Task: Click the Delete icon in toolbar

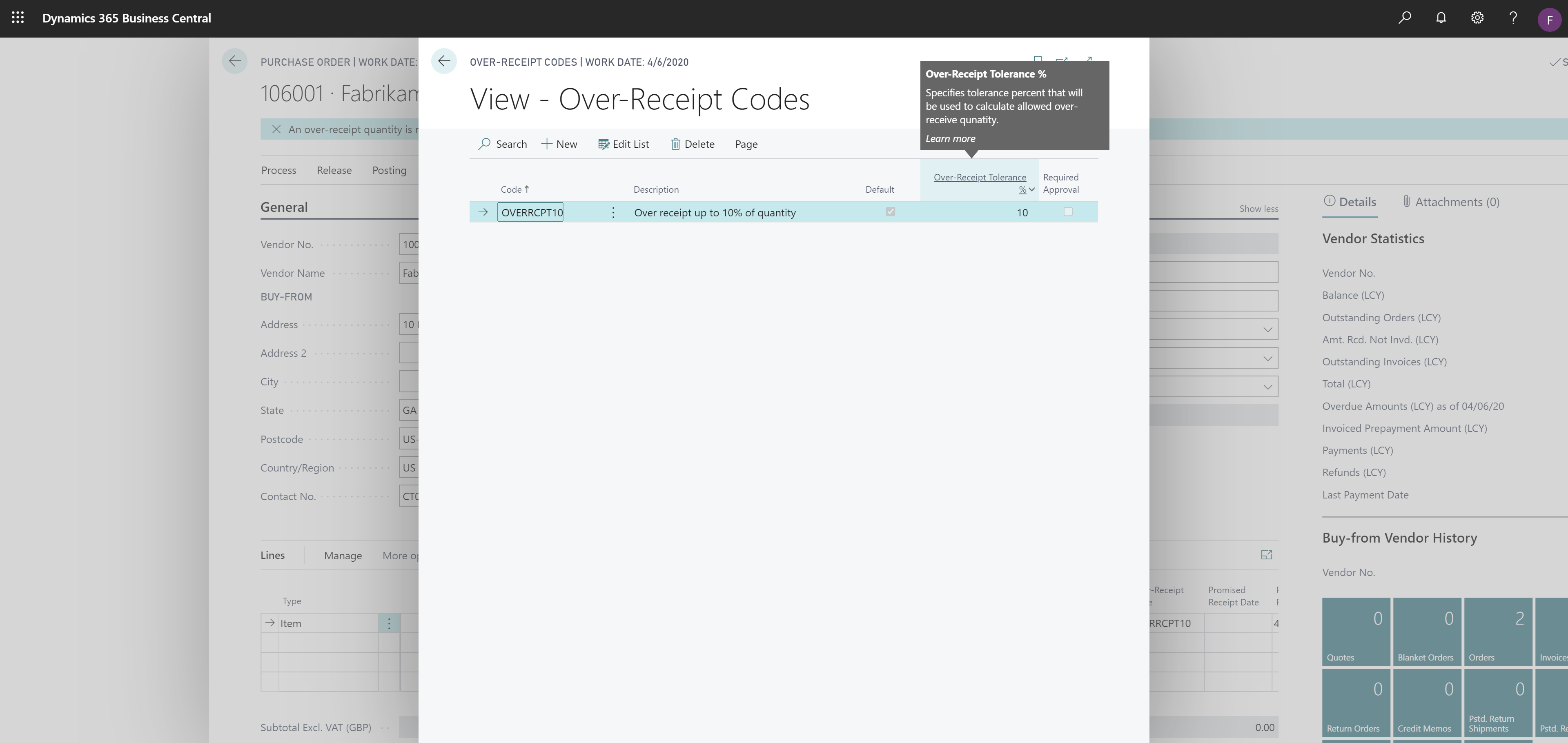Action: pos(675,143)
